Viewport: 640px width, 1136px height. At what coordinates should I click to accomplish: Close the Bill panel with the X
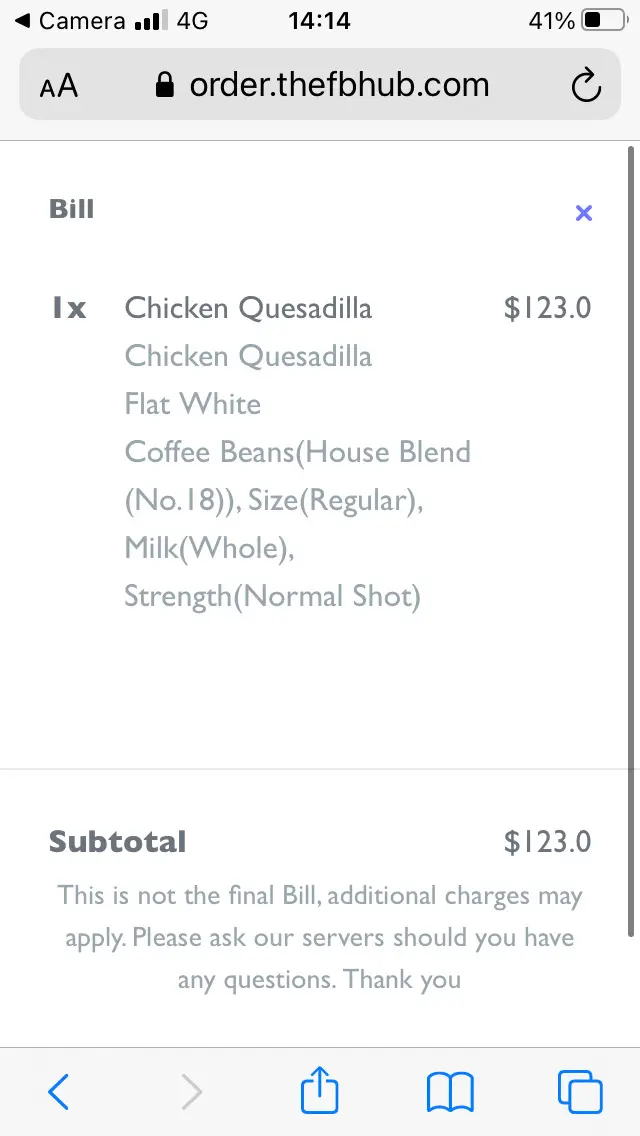584,212
